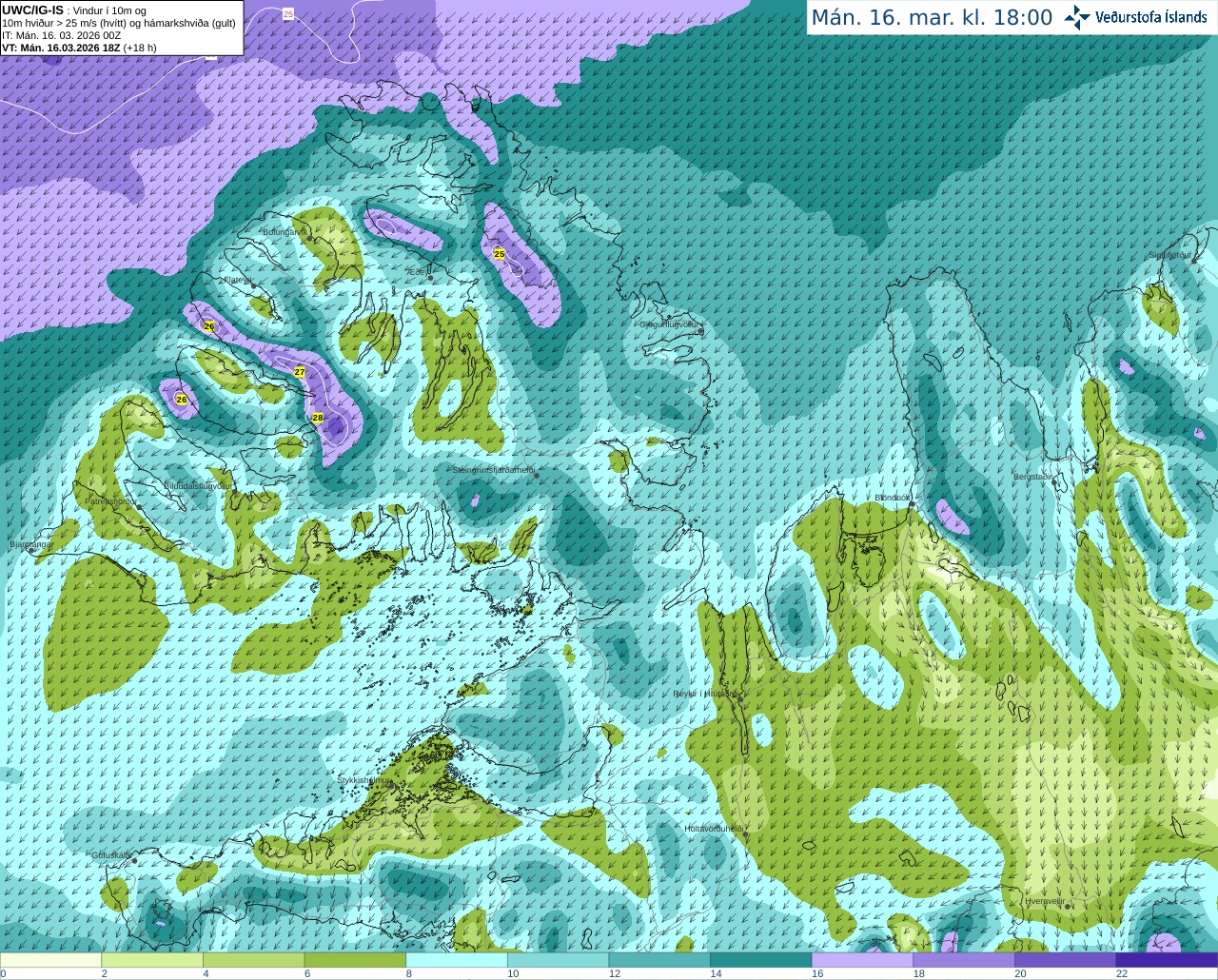Click the Bergstaðir station label
Screen dimensions: 1218x980
click(1033, 477)
